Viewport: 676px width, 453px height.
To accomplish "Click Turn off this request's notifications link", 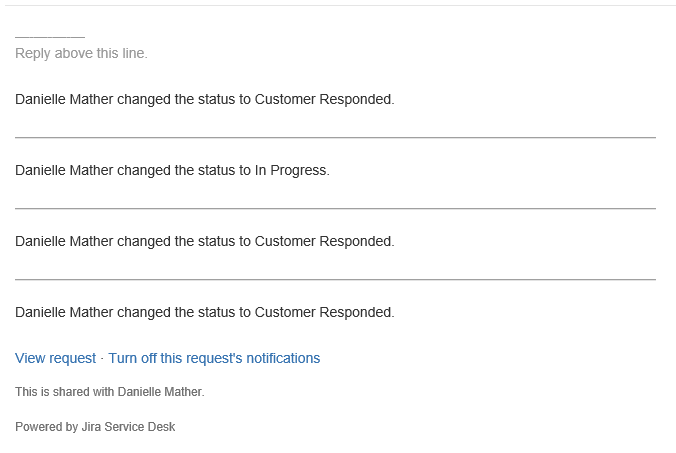I will [214, 358].
